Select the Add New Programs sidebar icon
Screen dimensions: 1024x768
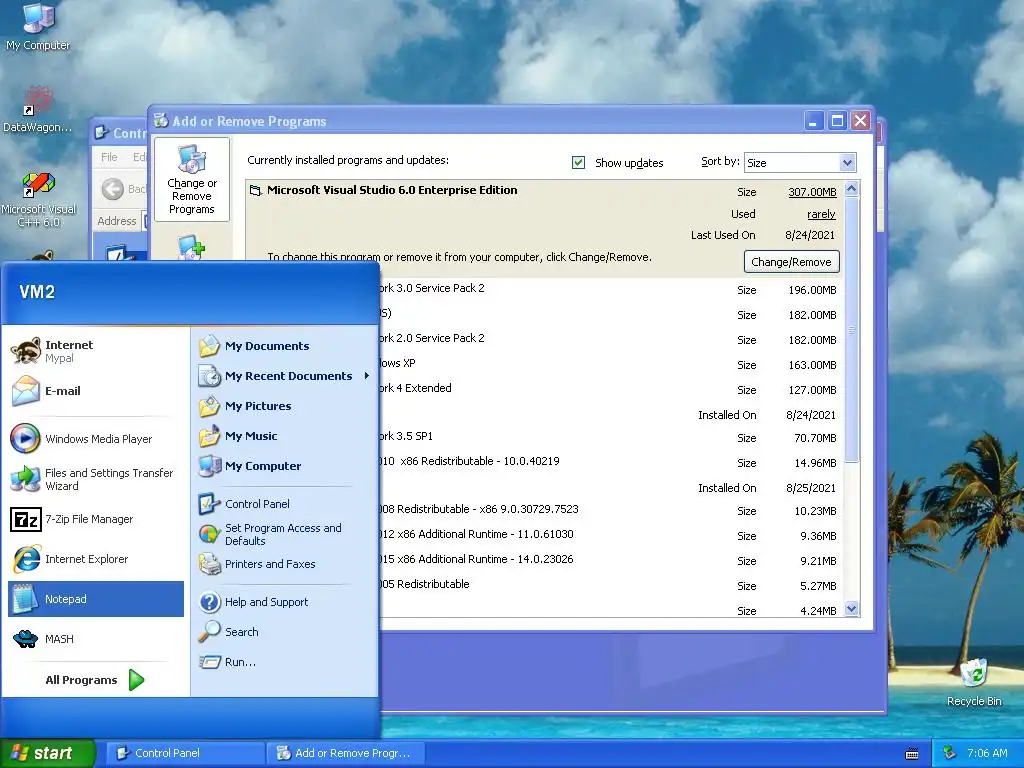coord(191,248)
